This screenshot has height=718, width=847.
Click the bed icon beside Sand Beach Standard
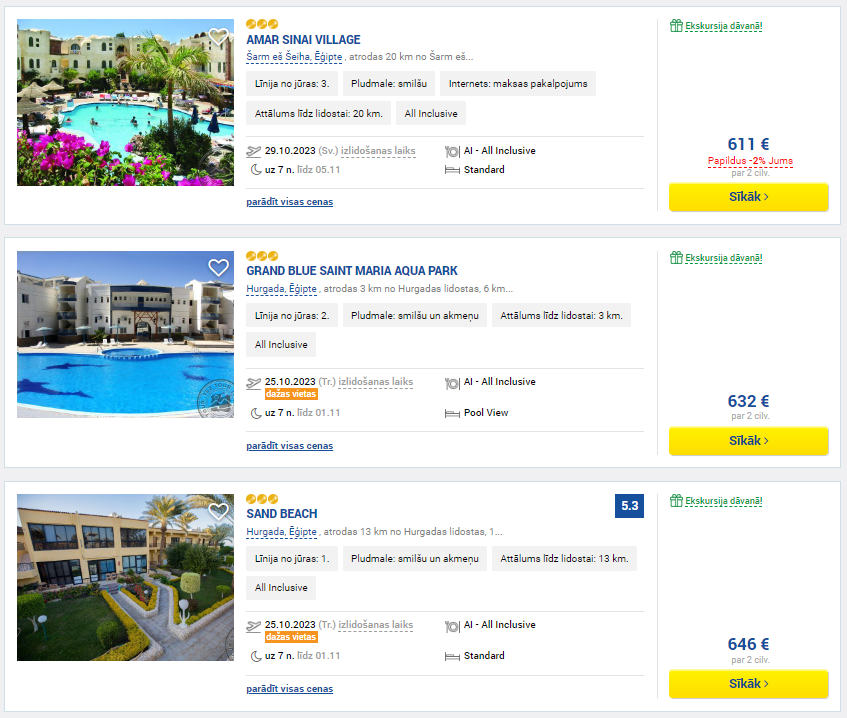(x=452, y=657)
